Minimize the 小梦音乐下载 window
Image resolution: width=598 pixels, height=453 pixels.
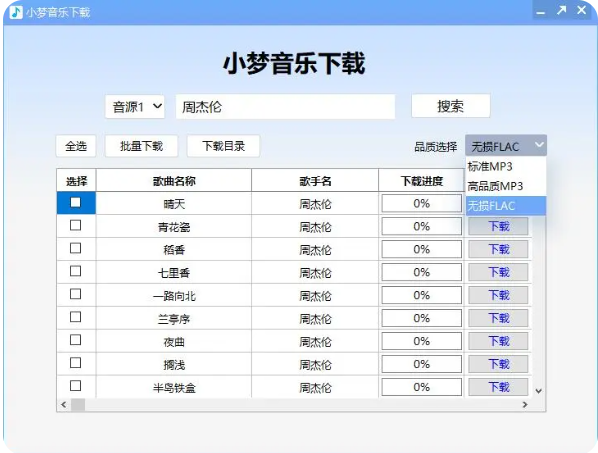pos(540,12)
